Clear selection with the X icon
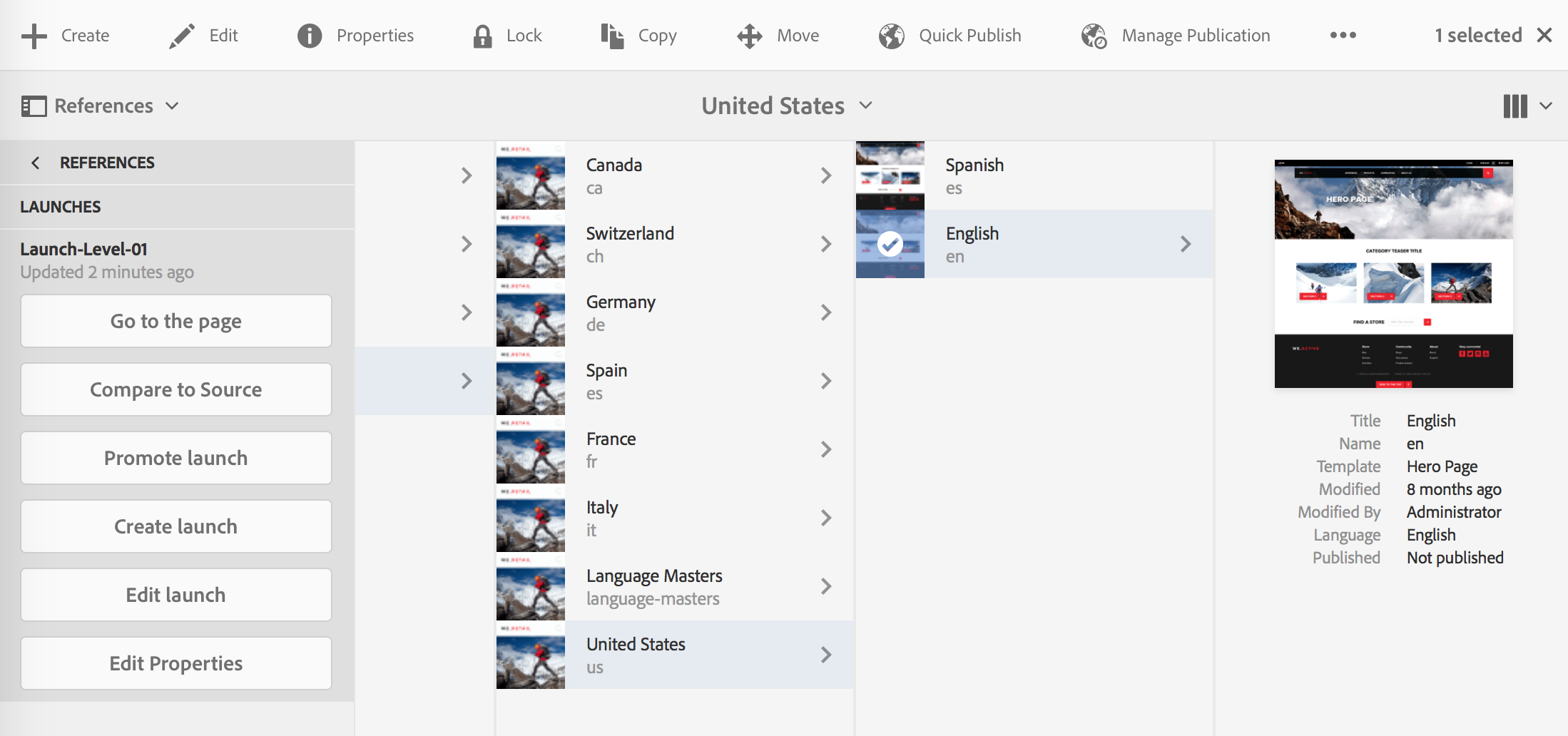The width and height of the screenshot is (1568, 736). (x=1544, y=35)
